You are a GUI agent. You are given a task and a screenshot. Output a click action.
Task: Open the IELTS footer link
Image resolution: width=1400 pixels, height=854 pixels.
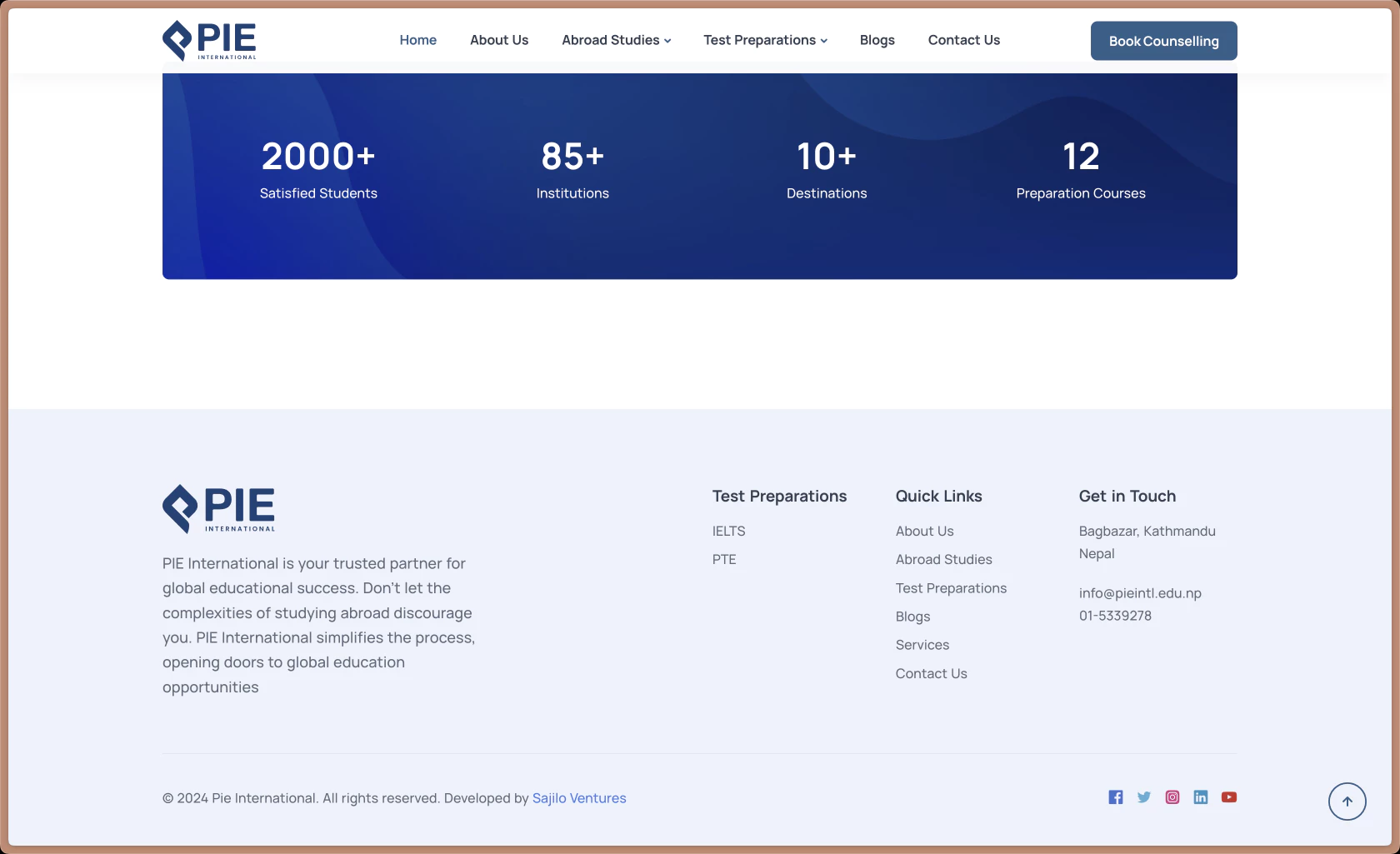728,531
